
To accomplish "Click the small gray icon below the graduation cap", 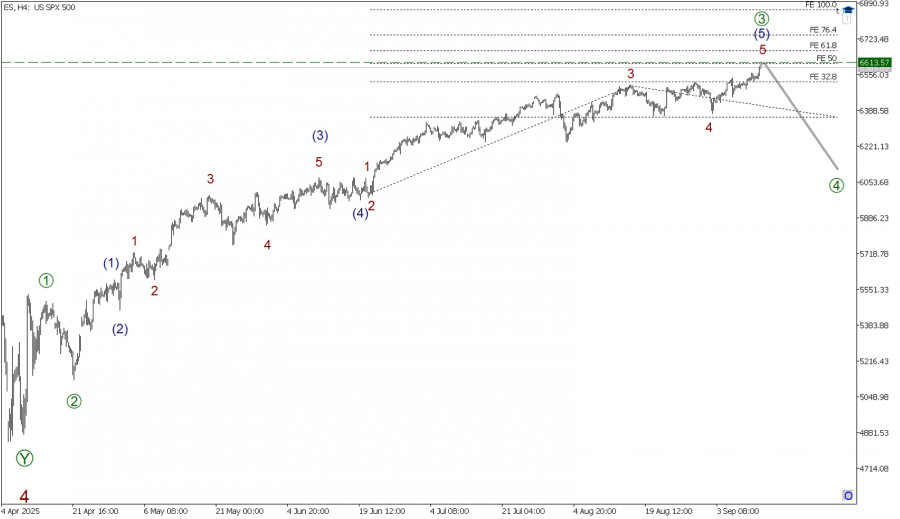I will [846, 18].
